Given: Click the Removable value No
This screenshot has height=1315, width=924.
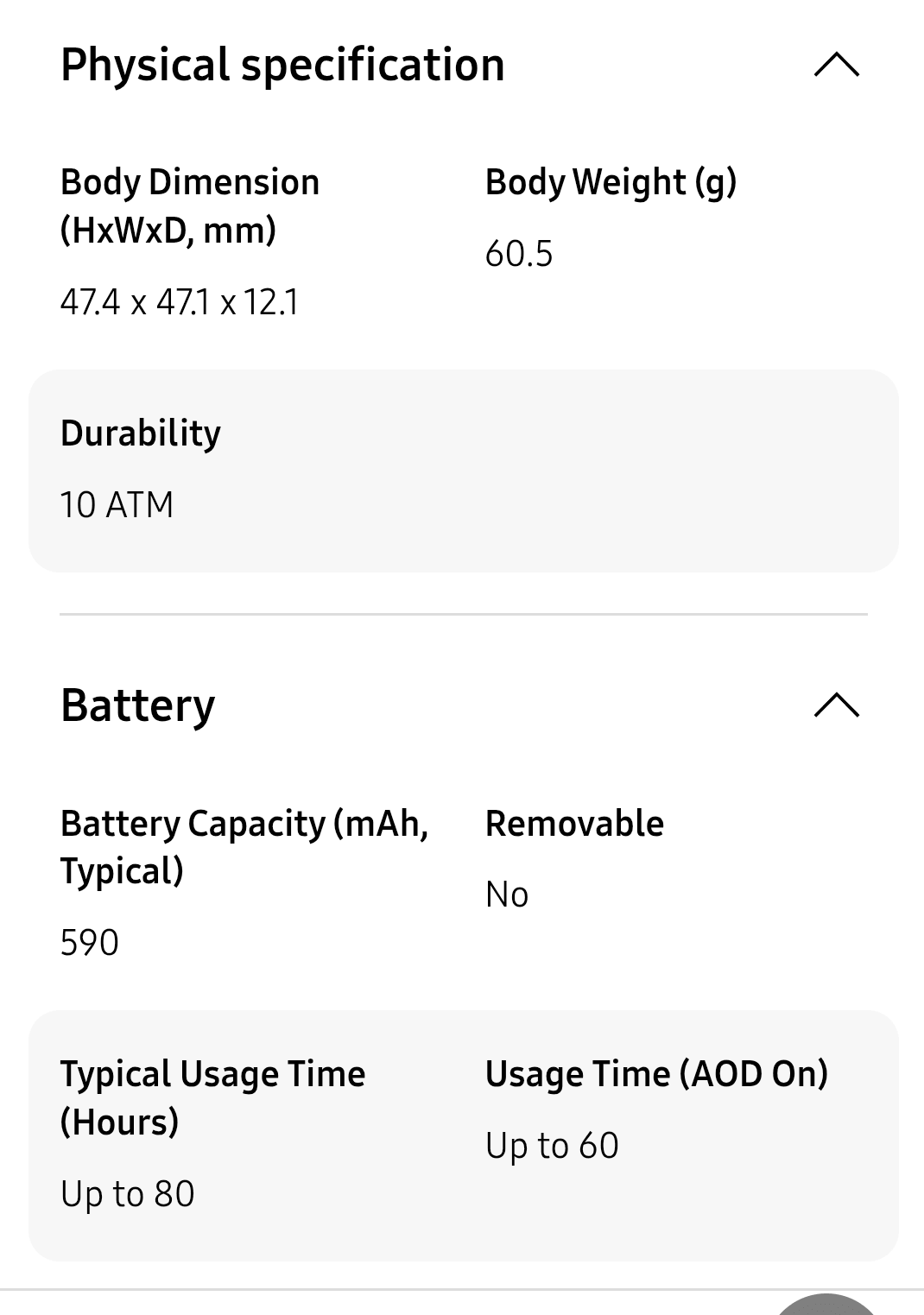Looking at the screenshot, I should (x=506, y=895).
